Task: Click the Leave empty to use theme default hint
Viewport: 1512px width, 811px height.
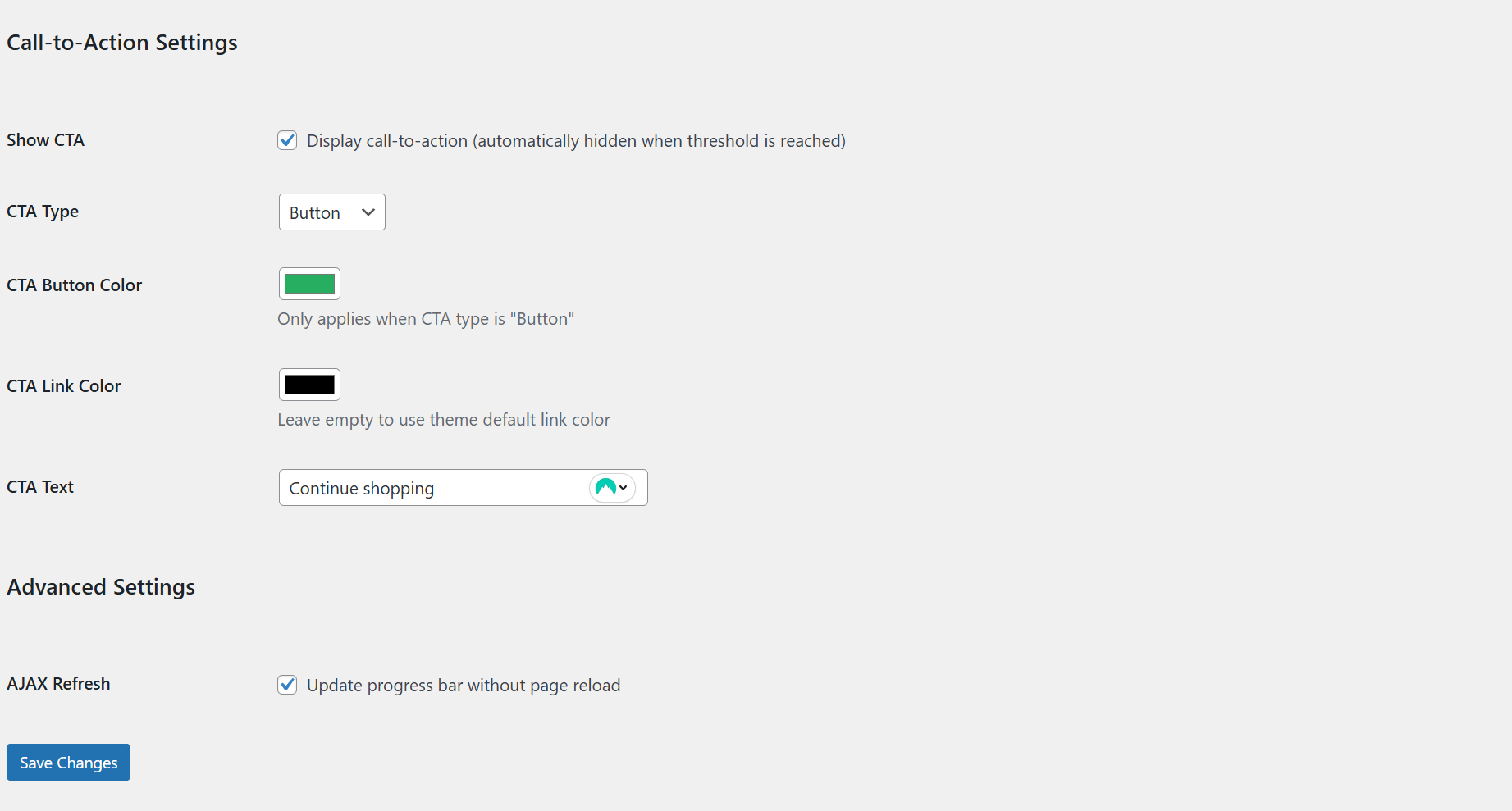Action: (x=444, y=419)
